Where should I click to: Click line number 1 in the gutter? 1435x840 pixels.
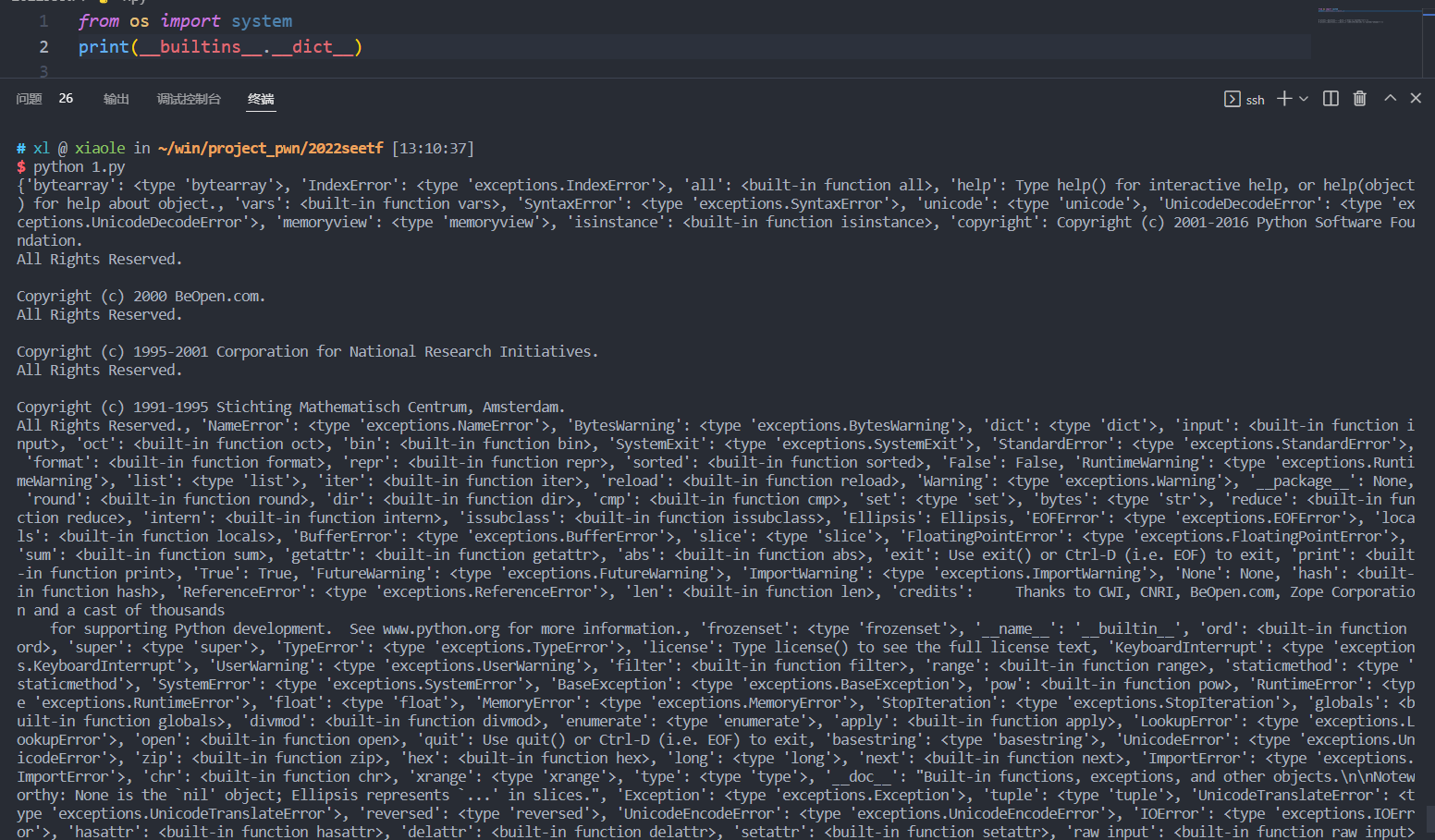point(43,20)
